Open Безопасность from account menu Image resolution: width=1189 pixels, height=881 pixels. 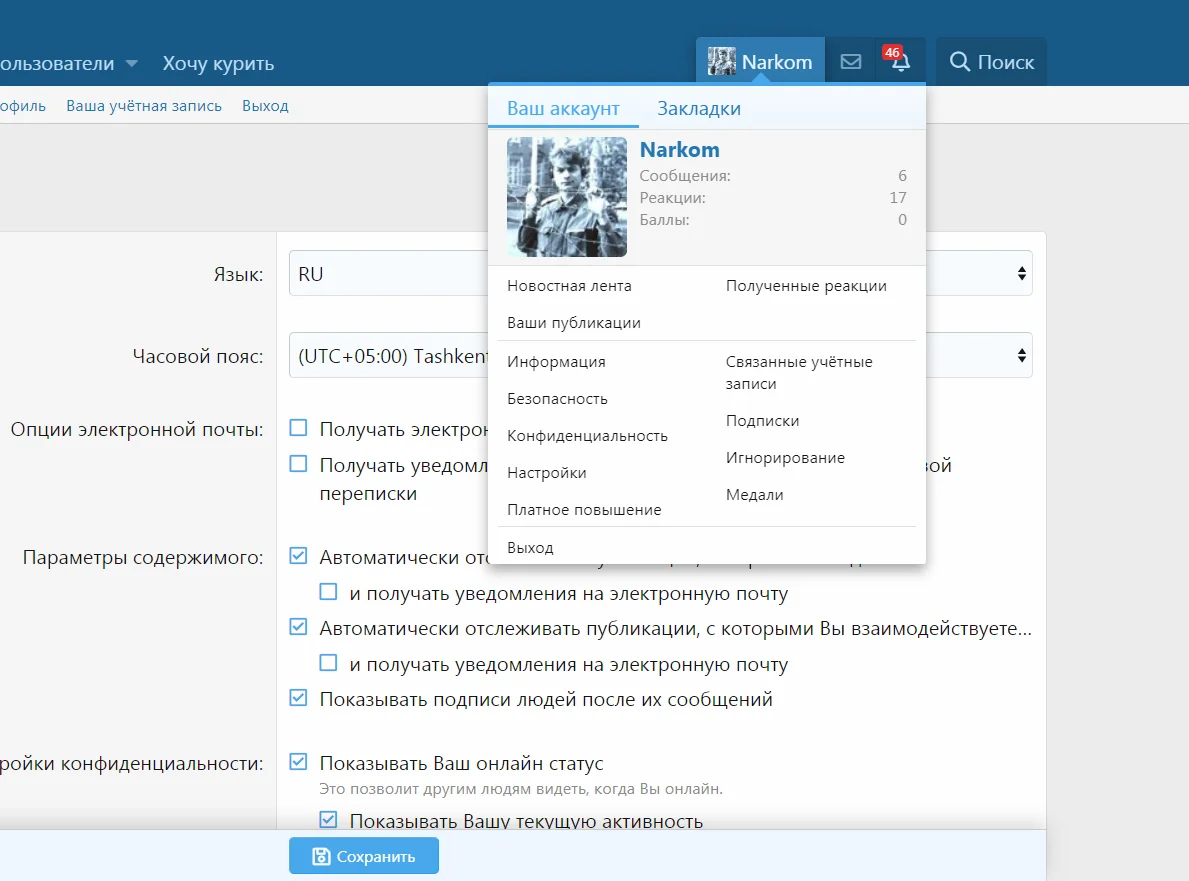557,399
